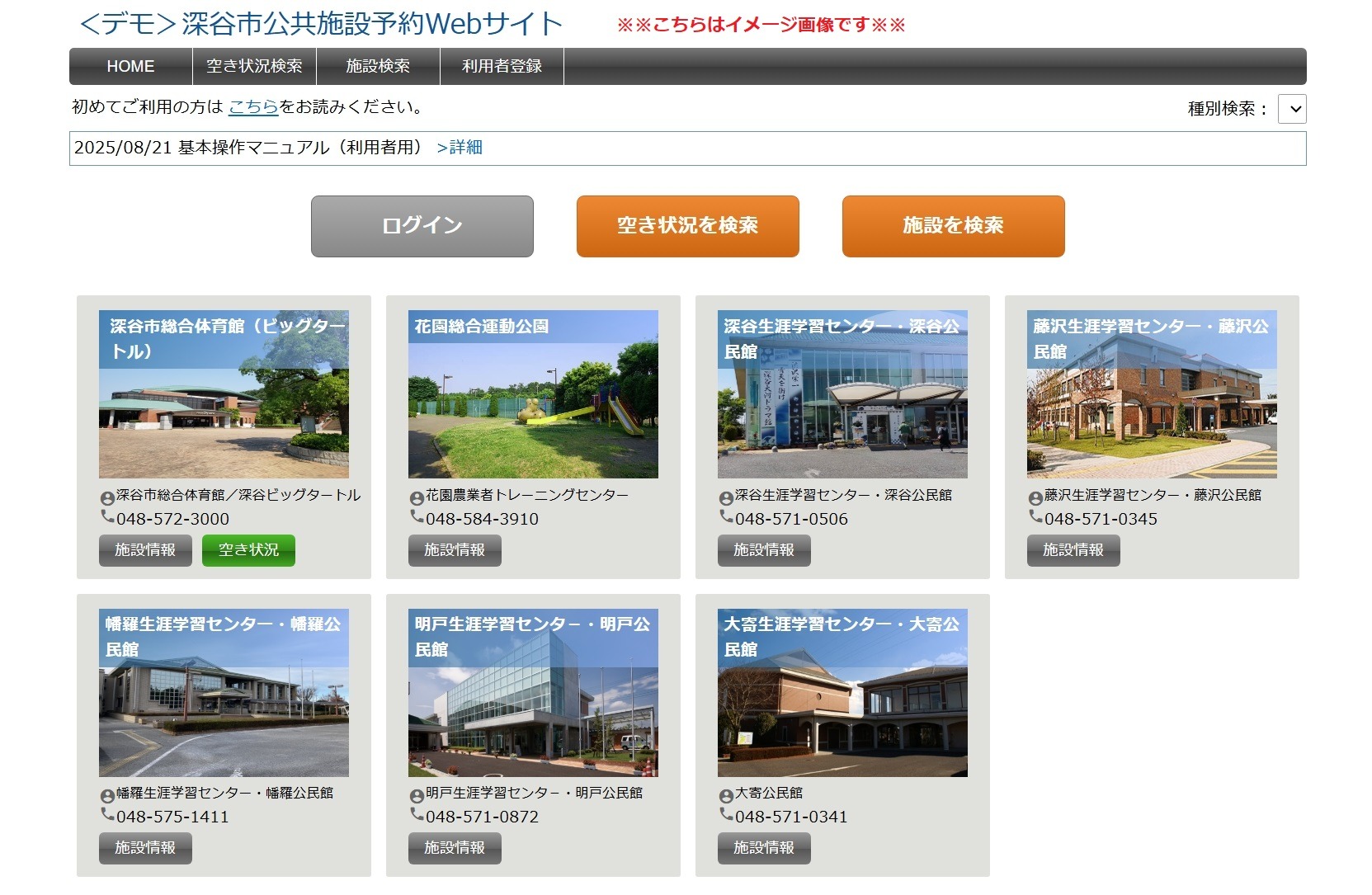Click the person icon next to 花園農業者トレーニングセンター
The height and width of the screenshot is (895, 1372).
pos(416,495)
